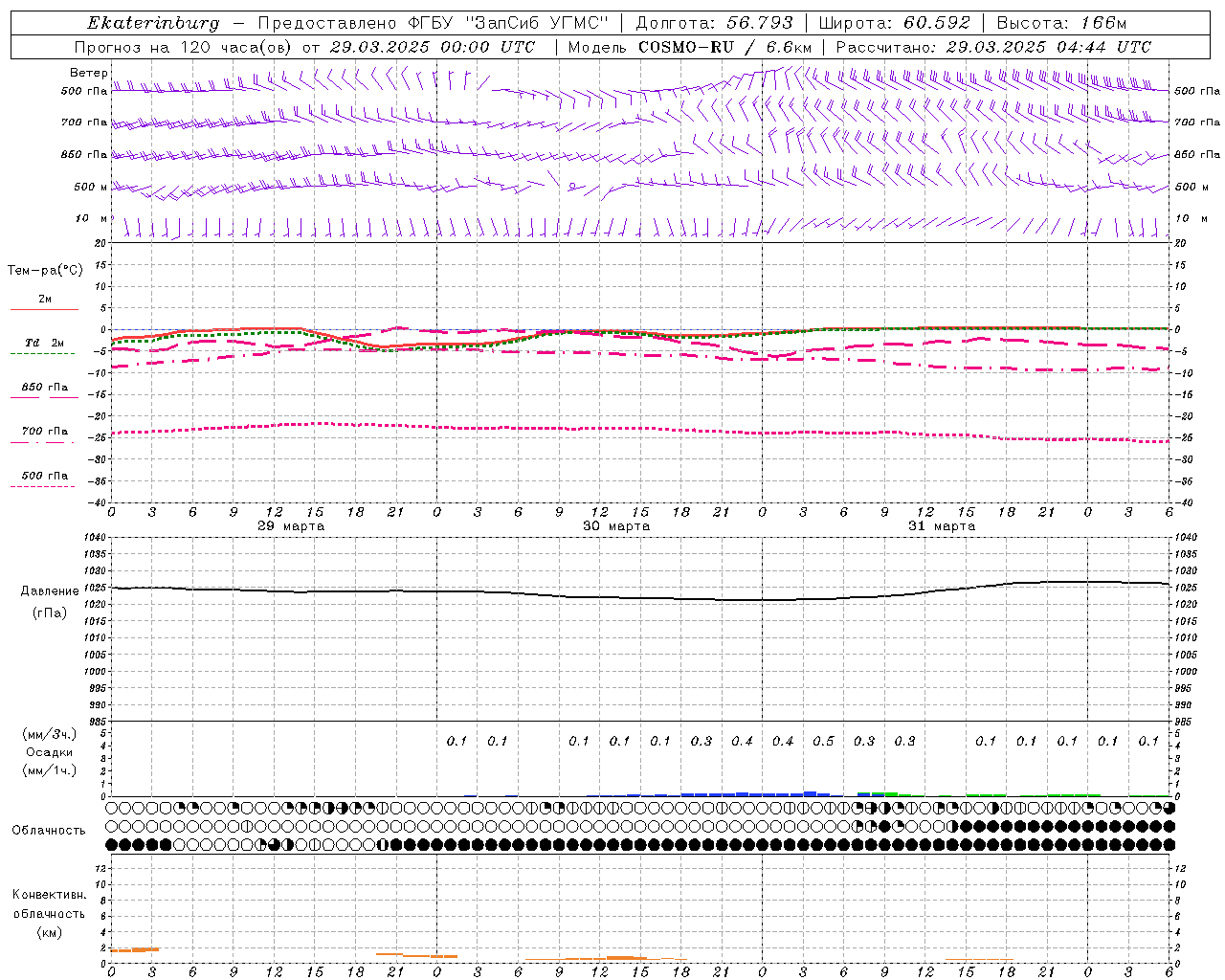
Task: Click the Тем-ра(°C) axis title
Action: (45, 271)
